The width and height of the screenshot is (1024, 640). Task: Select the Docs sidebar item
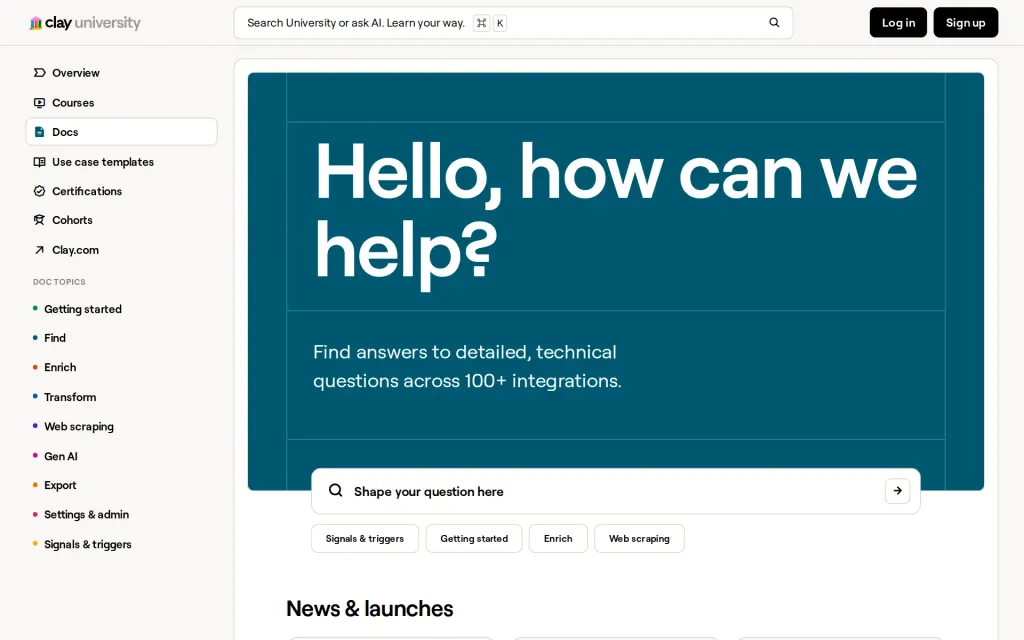[x=121, y=132]
